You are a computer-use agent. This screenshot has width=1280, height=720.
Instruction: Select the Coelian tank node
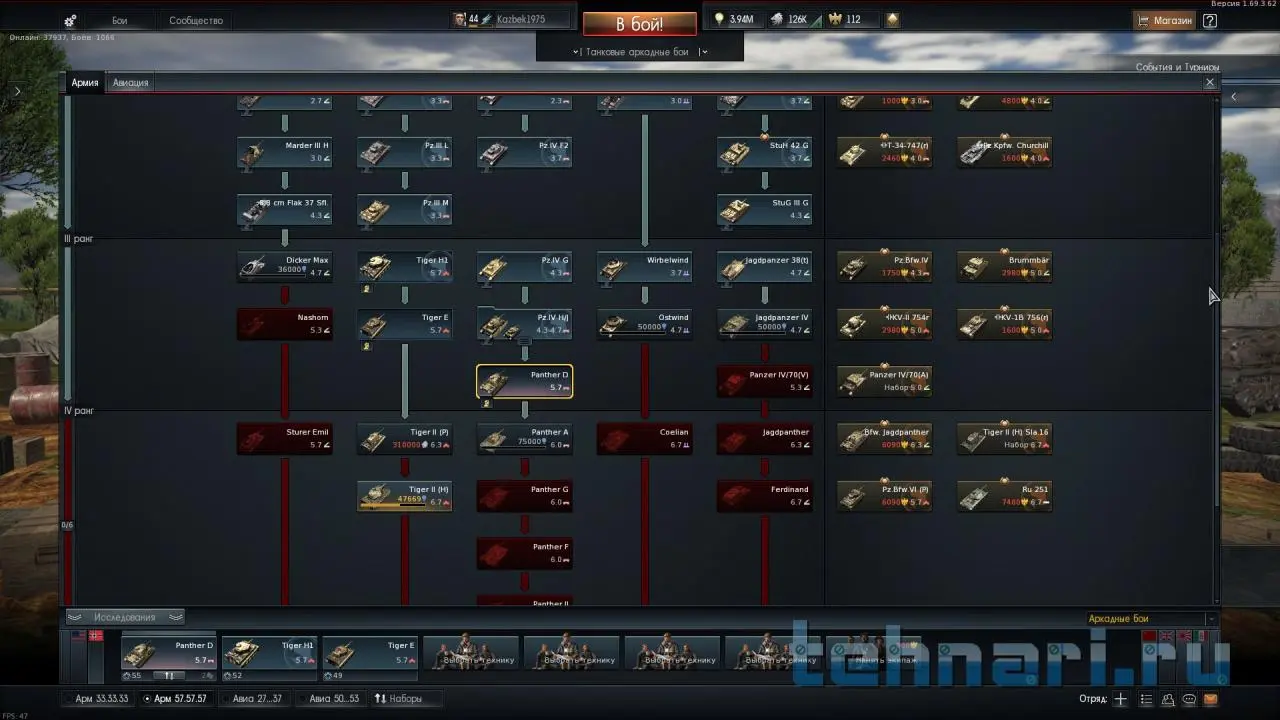click(645, 438)
